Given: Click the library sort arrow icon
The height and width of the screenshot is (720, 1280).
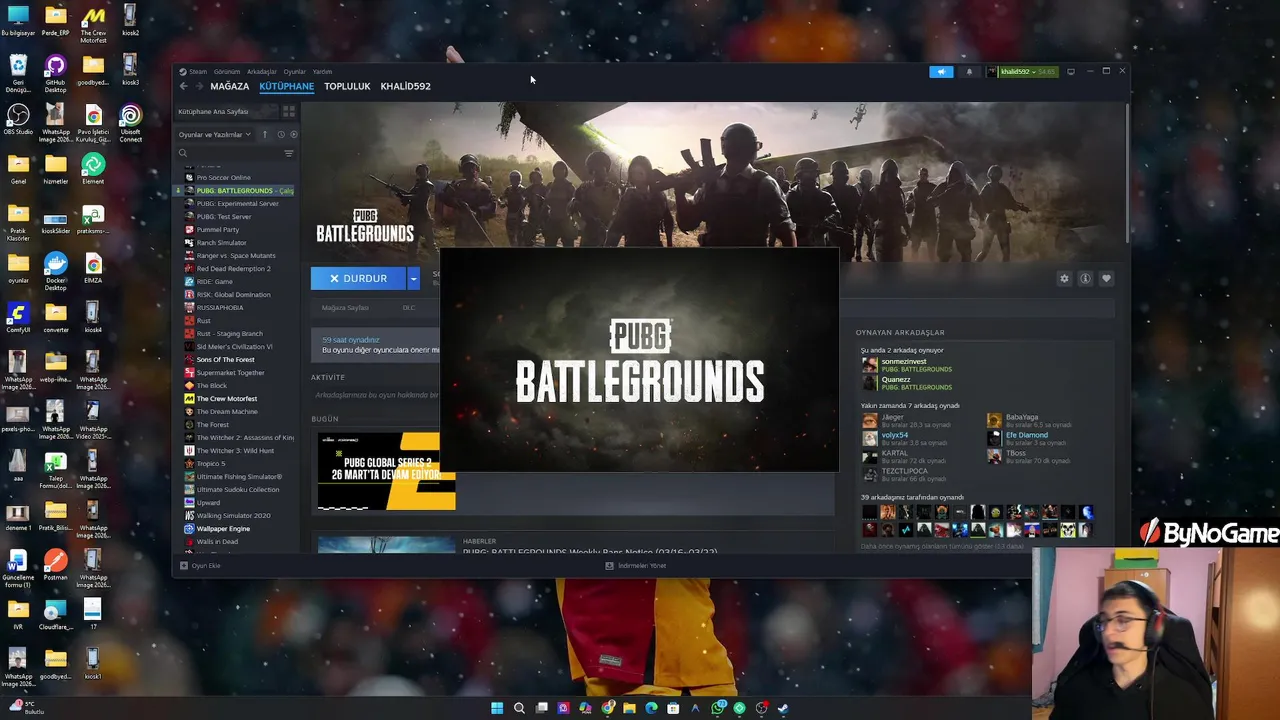Looking at the screenshot, I should point(265,135).
